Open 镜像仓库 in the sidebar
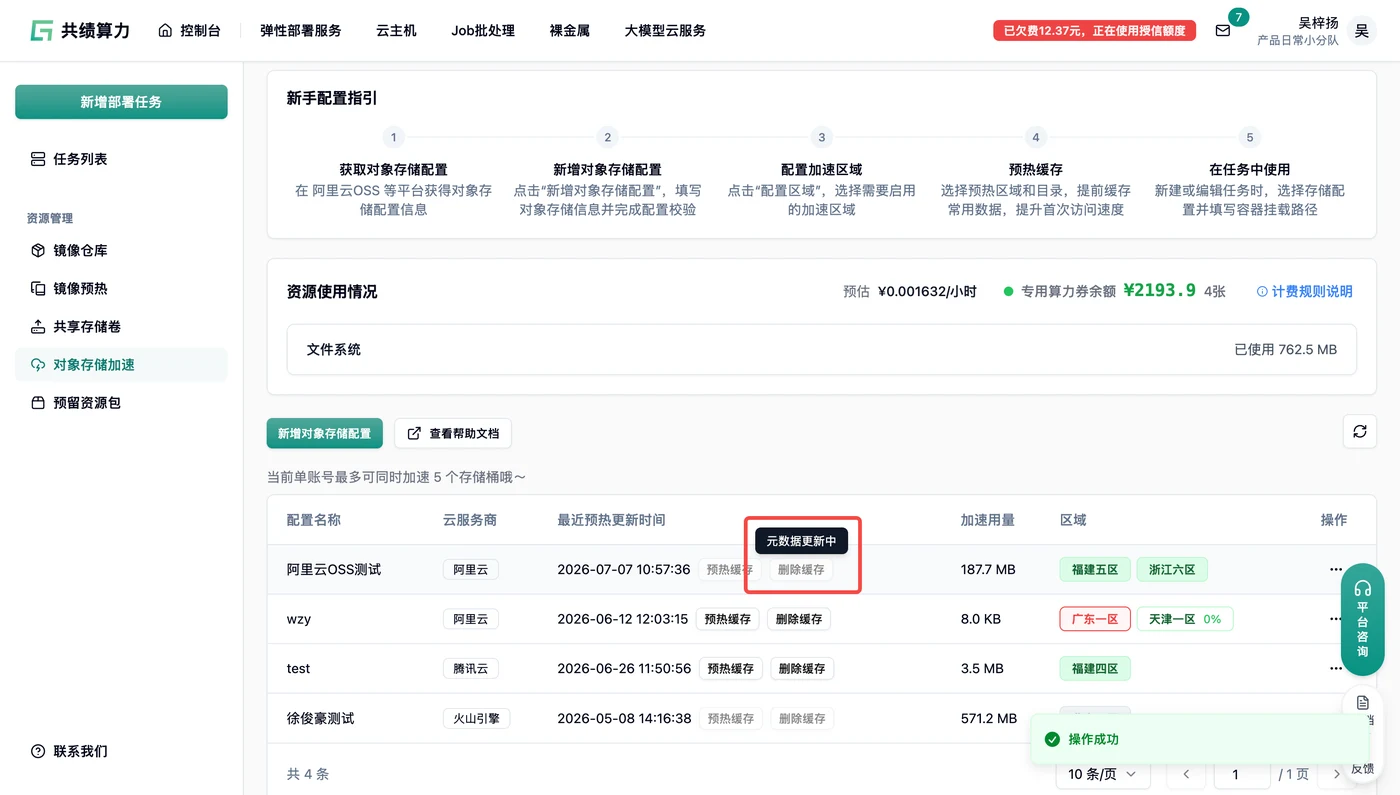 (121, 250)
